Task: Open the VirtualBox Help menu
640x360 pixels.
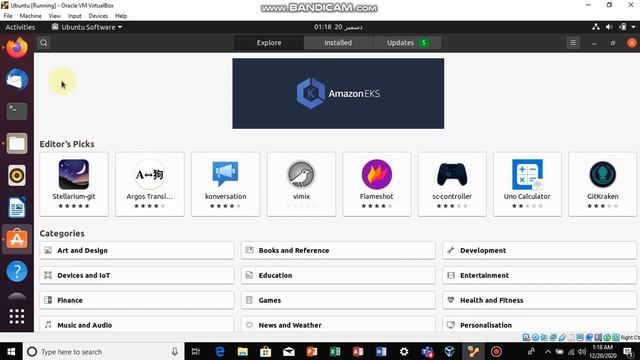Action: point(121,16)
